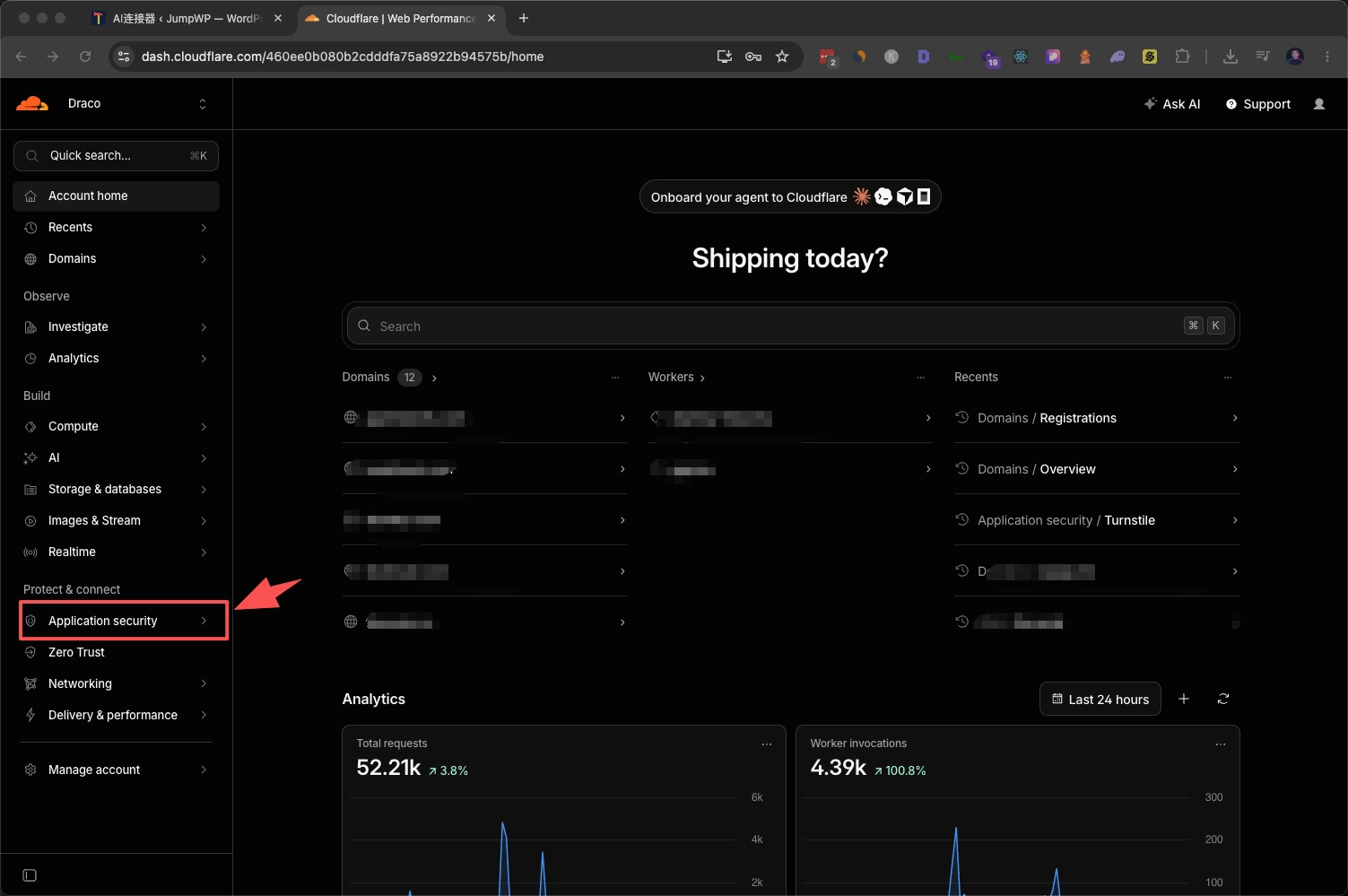The image size is (1348, 896).
Task: Open Total requests card options menu
Action: coord(767,744)
